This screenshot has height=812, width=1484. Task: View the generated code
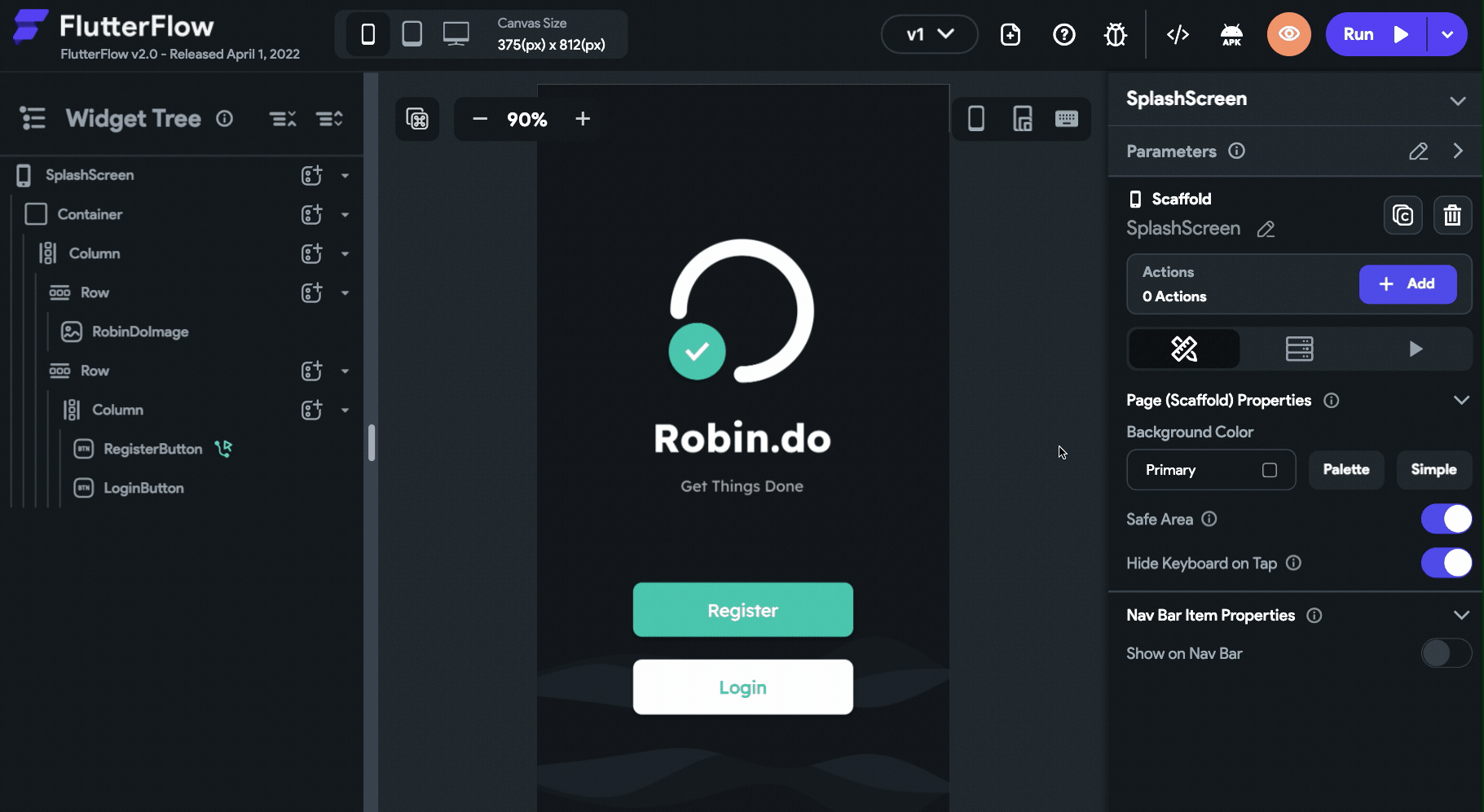tap(1177, 34)
